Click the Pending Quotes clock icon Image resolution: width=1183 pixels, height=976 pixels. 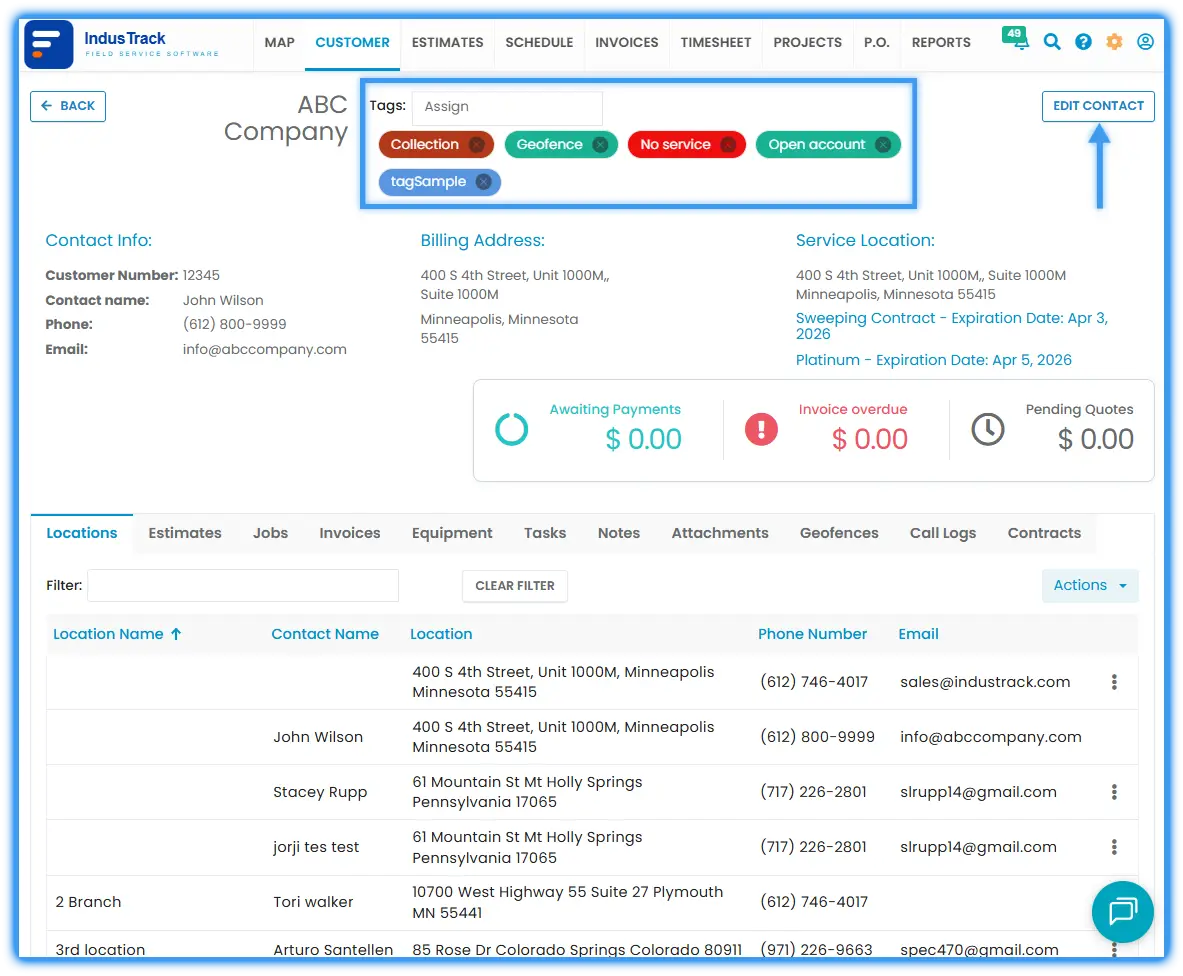click(x=988, y=429)
